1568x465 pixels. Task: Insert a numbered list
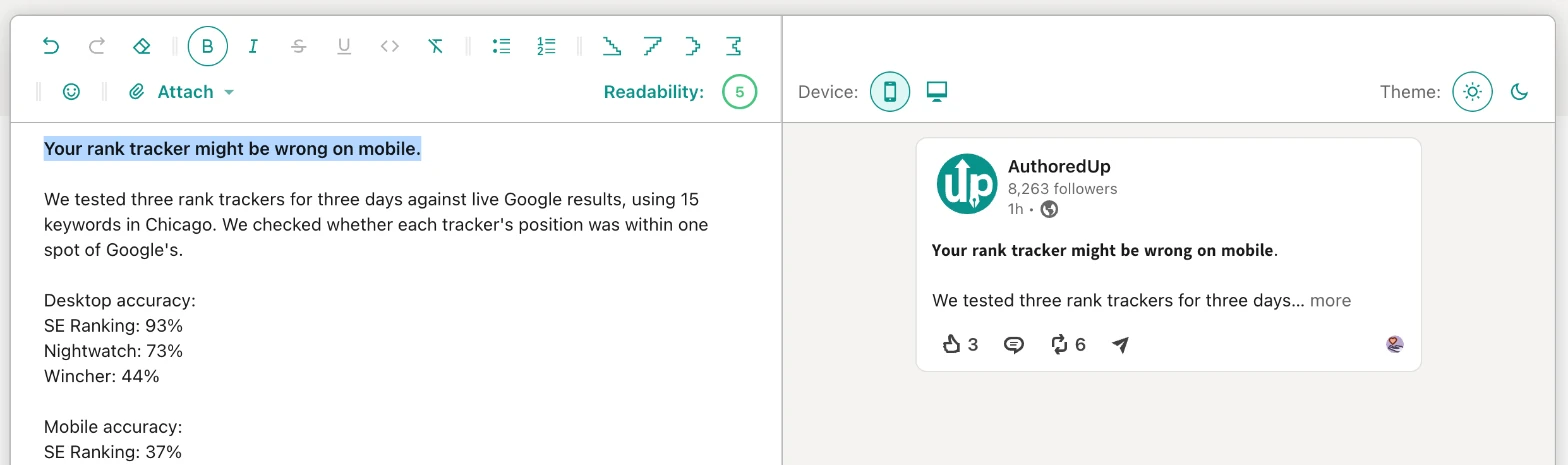coord(546,46)
